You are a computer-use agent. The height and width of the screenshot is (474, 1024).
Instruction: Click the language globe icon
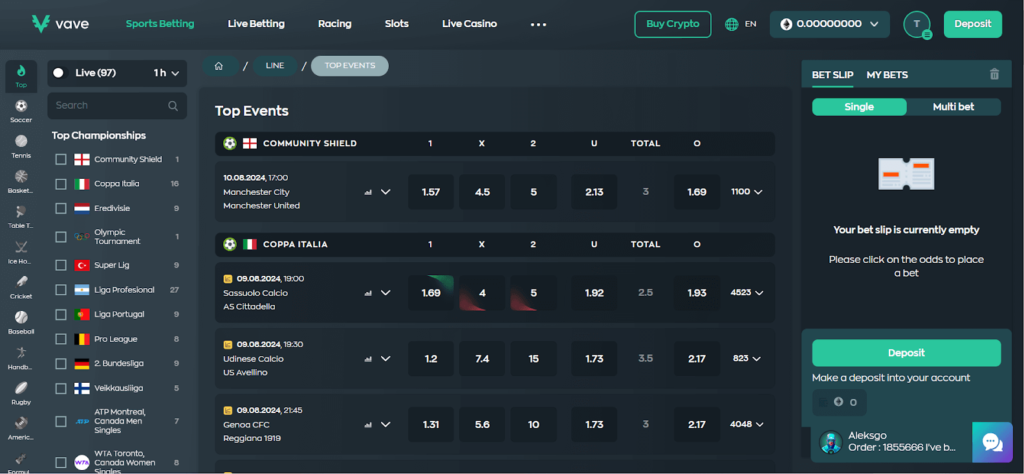pyautogui.click(x=731, y=24)
